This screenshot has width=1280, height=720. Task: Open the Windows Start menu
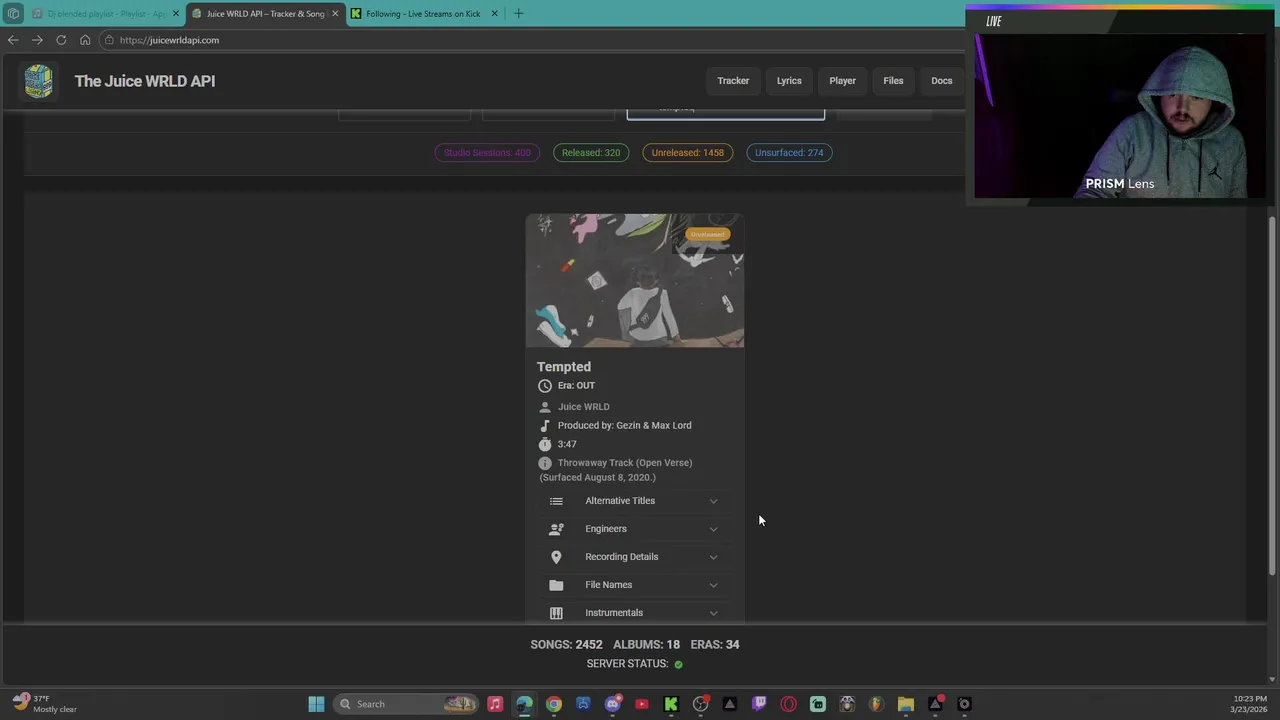(316, 704)
